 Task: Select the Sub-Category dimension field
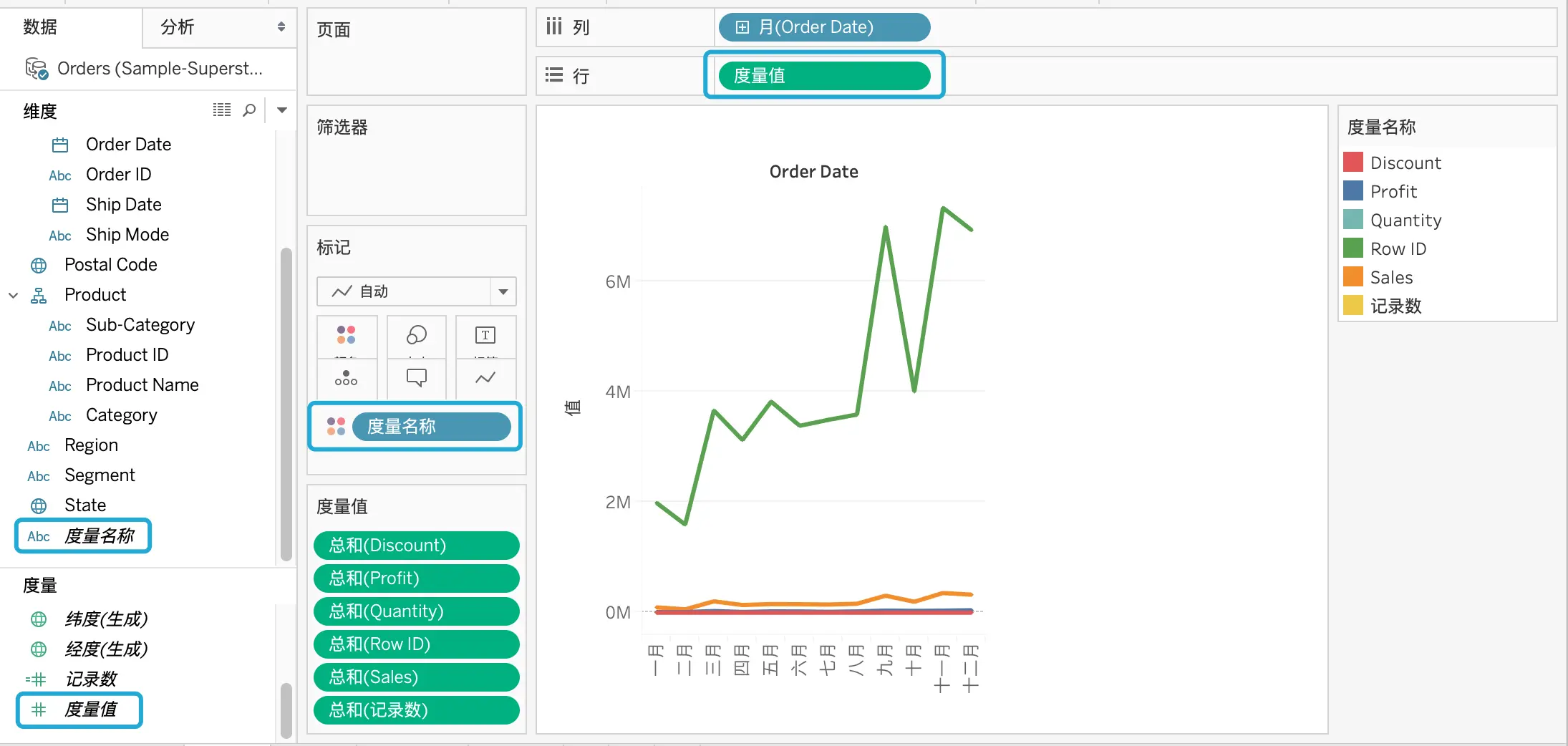(140, 325)
